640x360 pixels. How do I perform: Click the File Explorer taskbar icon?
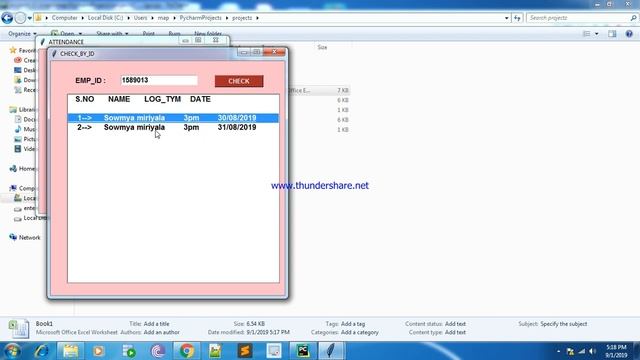click(x=70, y=351)
